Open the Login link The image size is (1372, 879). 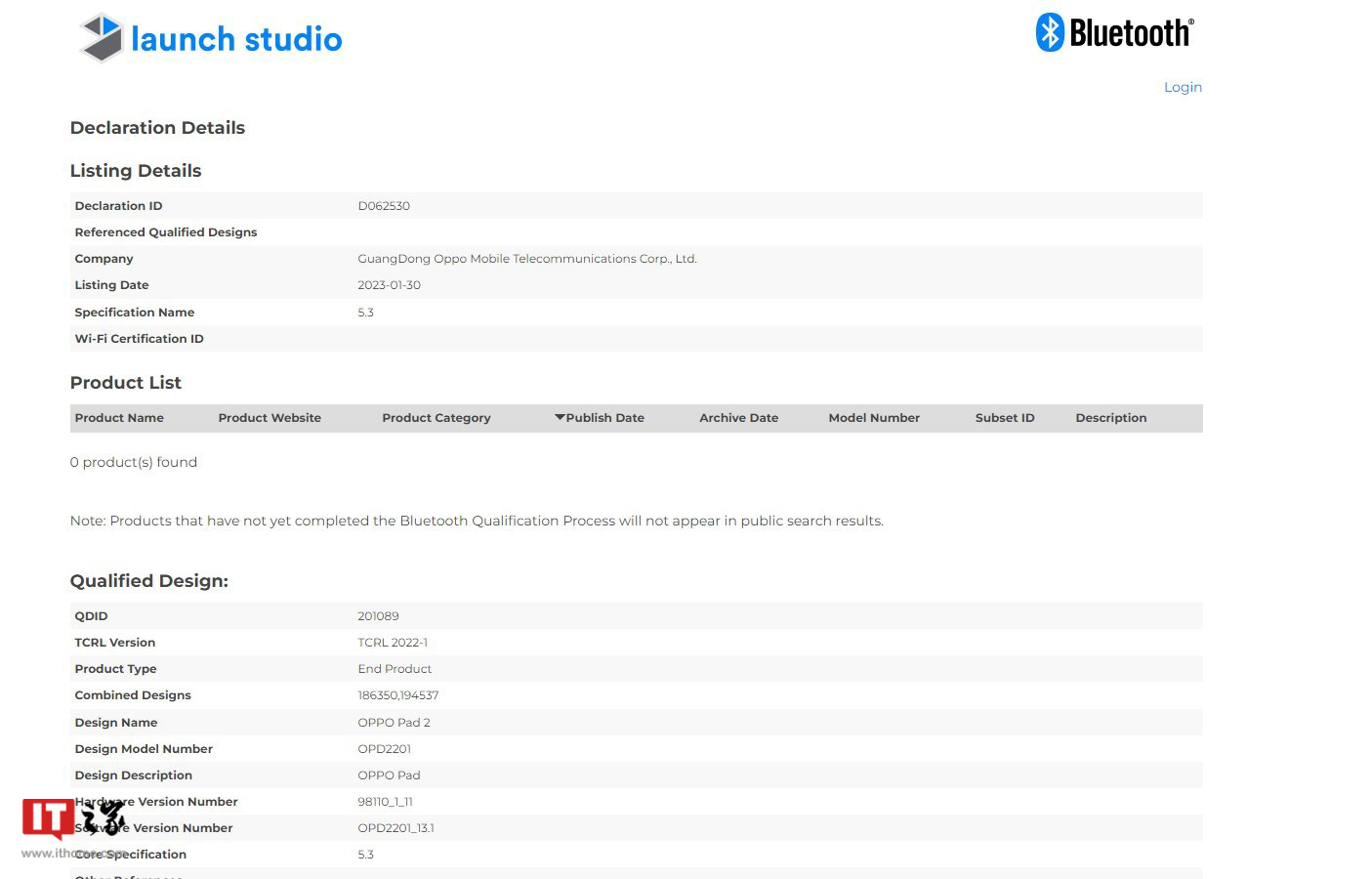[x=1182, y=87]
